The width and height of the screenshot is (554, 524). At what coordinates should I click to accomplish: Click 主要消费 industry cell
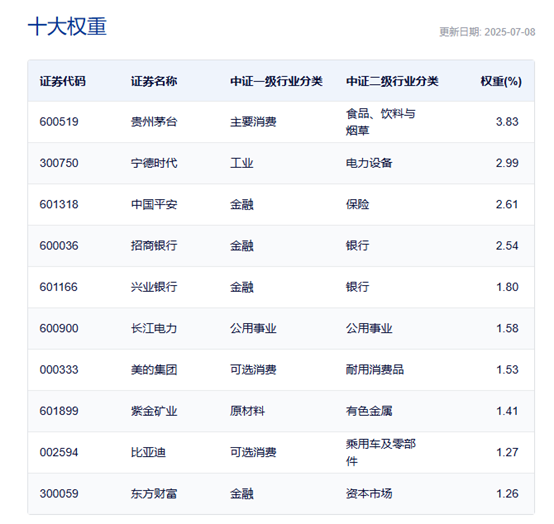(x=253, y=122)
